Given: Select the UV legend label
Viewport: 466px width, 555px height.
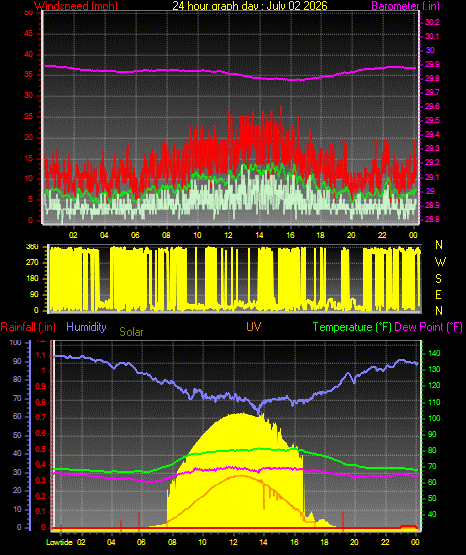Looking at the screenshot, I should pyautogui.click(x=253, y=327).
